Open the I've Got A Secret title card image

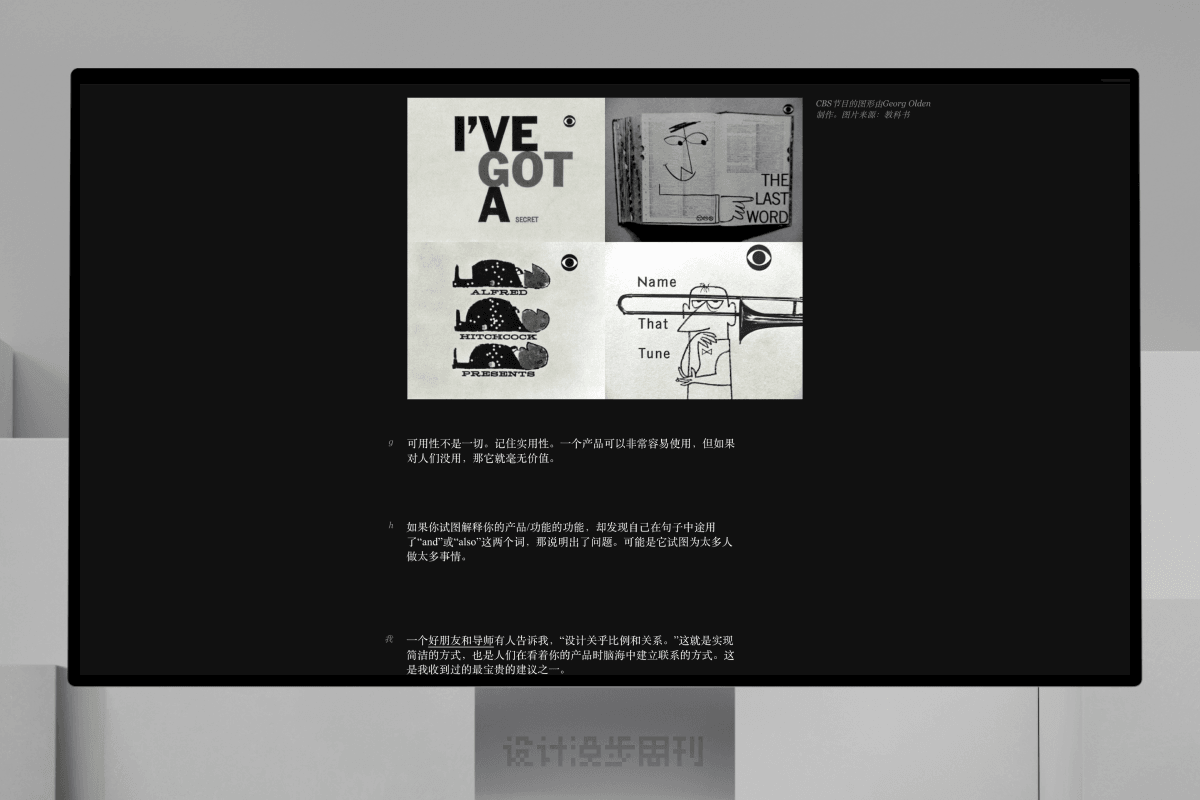click(505, 169)
